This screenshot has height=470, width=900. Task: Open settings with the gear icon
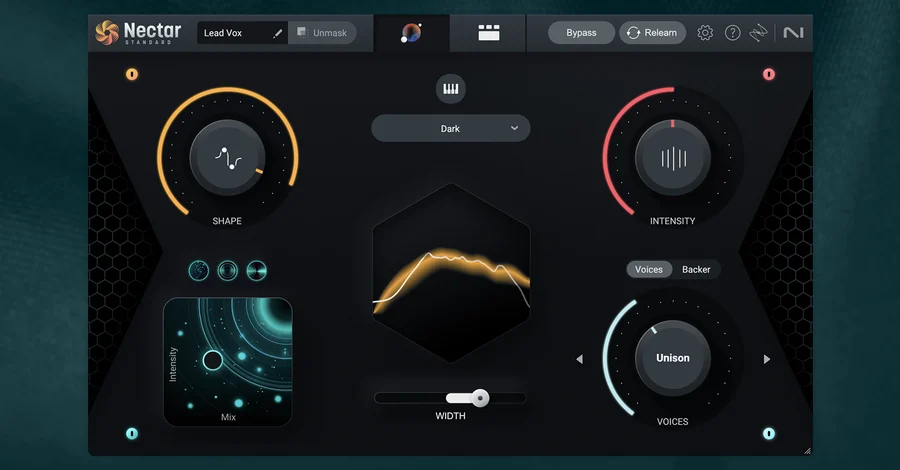[x=705, y=33]
